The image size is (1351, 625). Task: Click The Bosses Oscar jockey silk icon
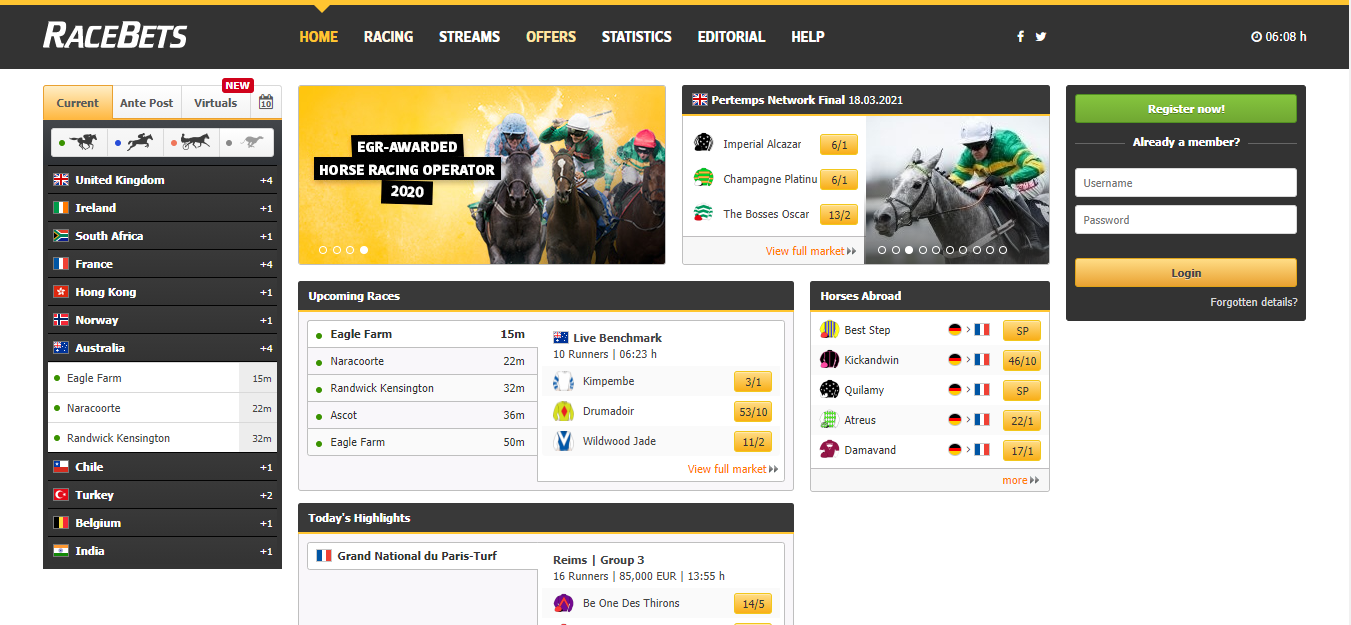703,213
